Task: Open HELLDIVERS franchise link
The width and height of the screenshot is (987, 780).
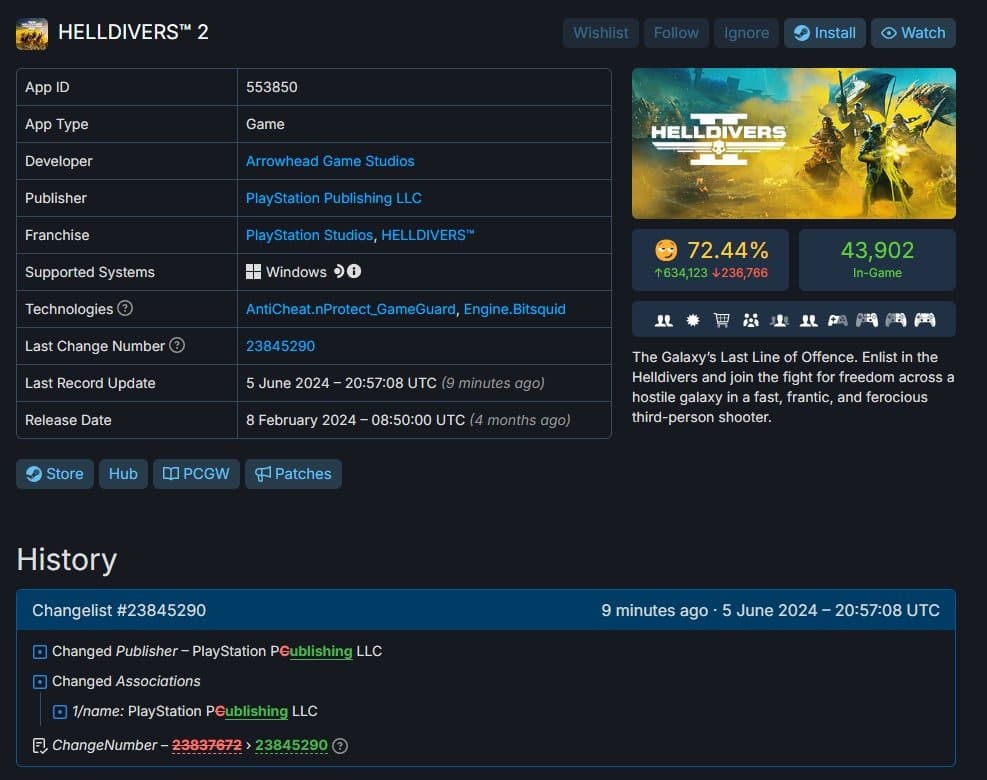Action: (427, 235)
